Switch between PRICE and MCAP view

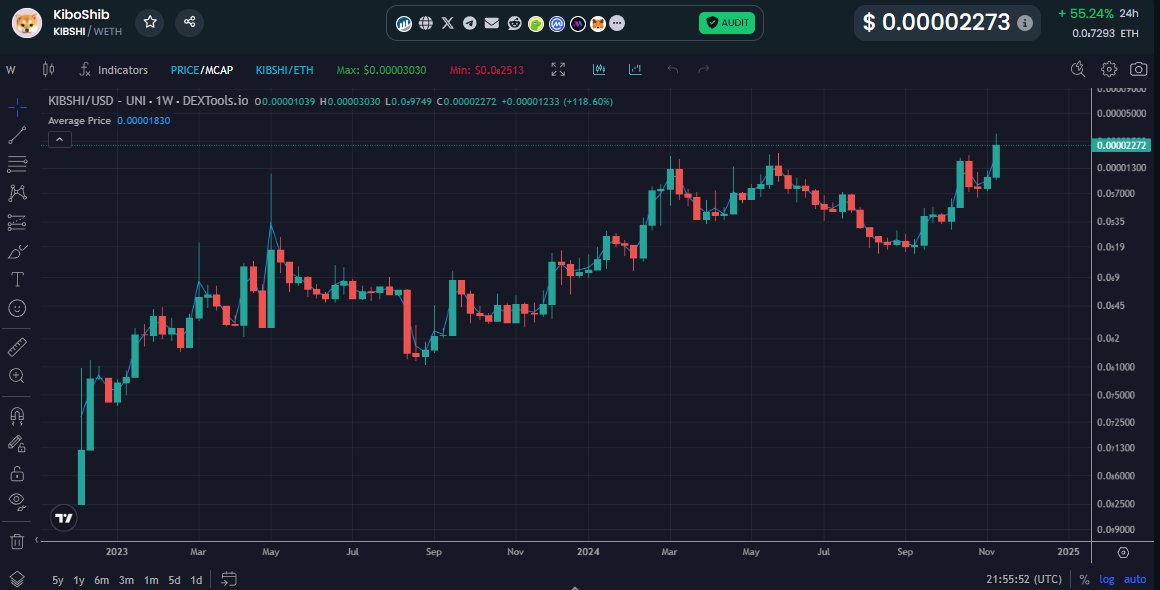202,70
